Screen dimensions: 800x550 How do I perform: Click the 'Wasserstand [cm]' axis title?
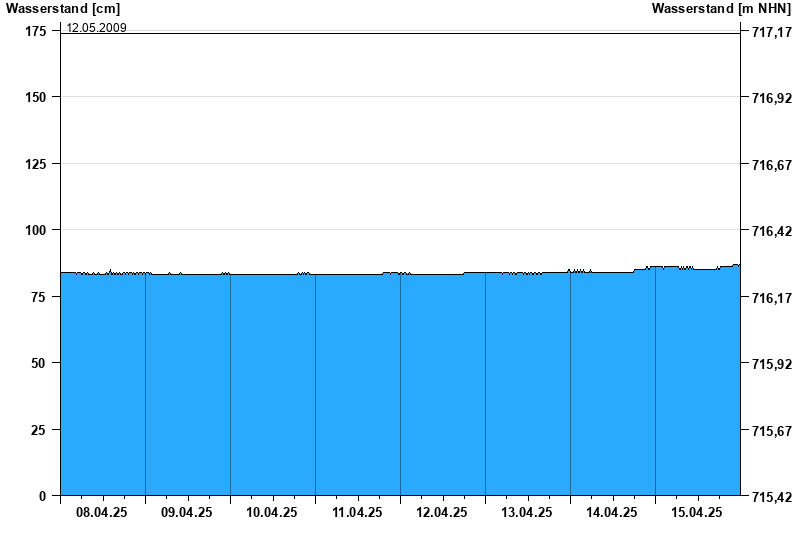63,8
